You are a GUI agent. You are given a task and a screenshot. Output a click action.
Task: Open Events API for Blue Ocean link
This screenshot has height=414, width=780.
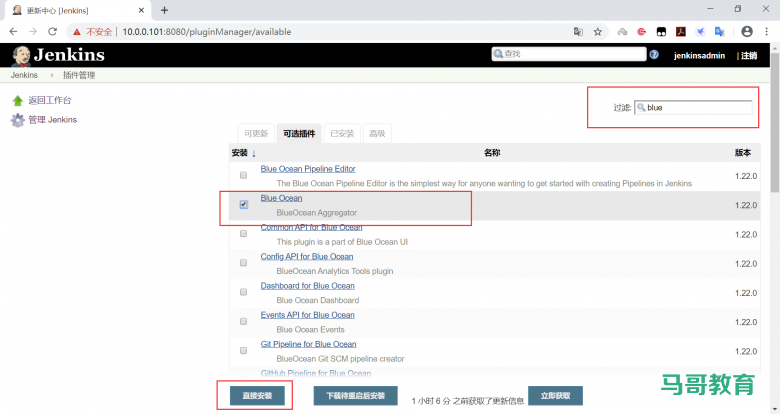click(307, 315)
